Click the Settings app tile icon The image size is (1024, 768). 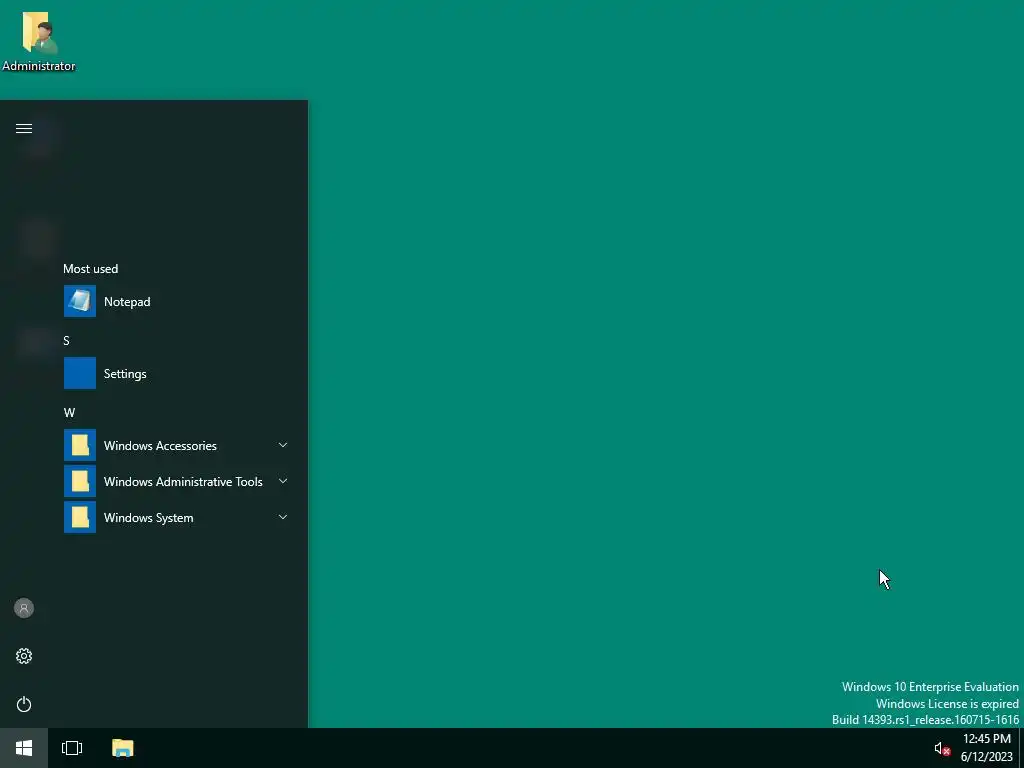point(80,373)
